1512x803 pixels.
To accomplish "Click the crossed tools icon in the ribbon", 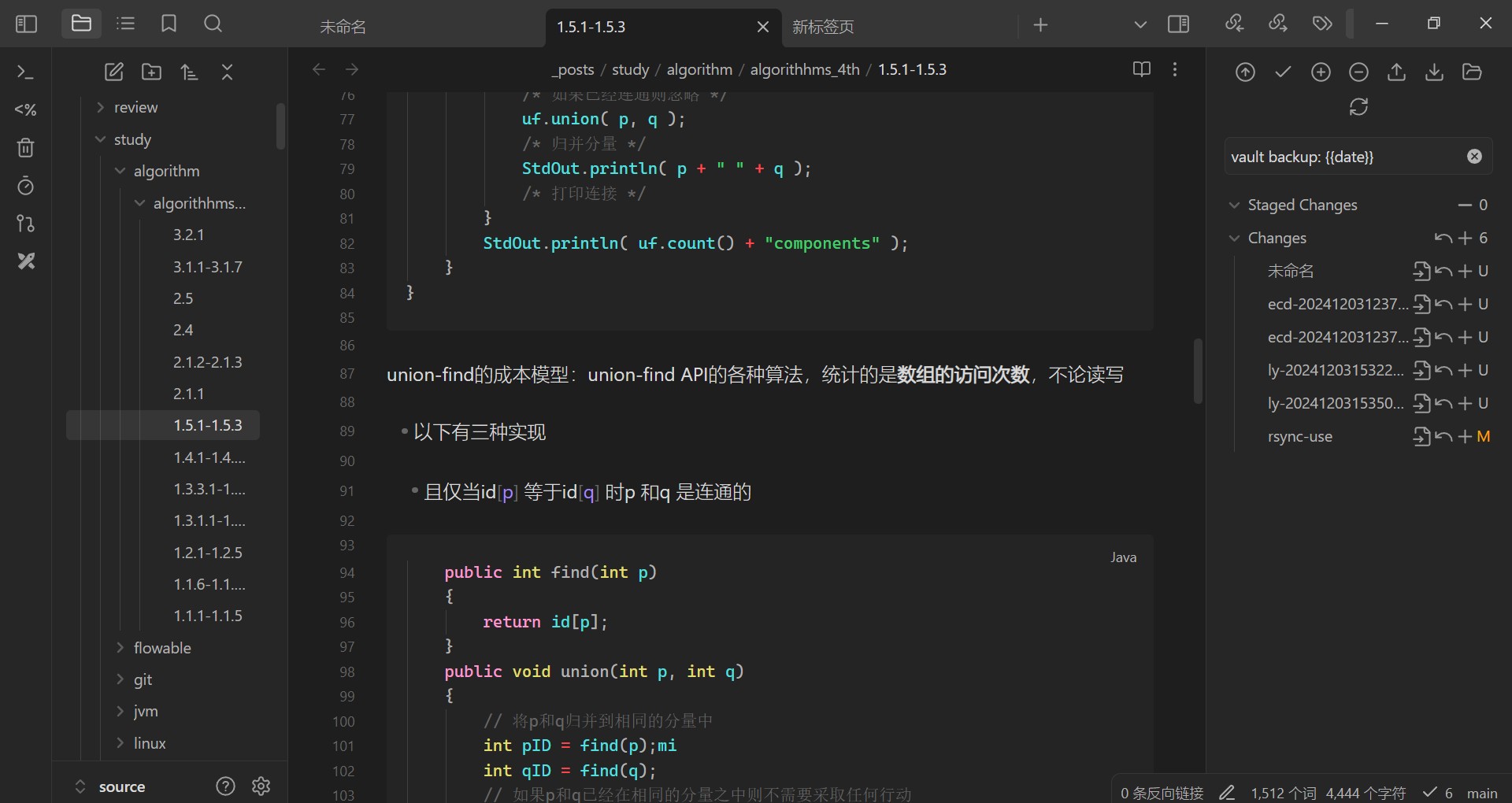I will point(25,261).
